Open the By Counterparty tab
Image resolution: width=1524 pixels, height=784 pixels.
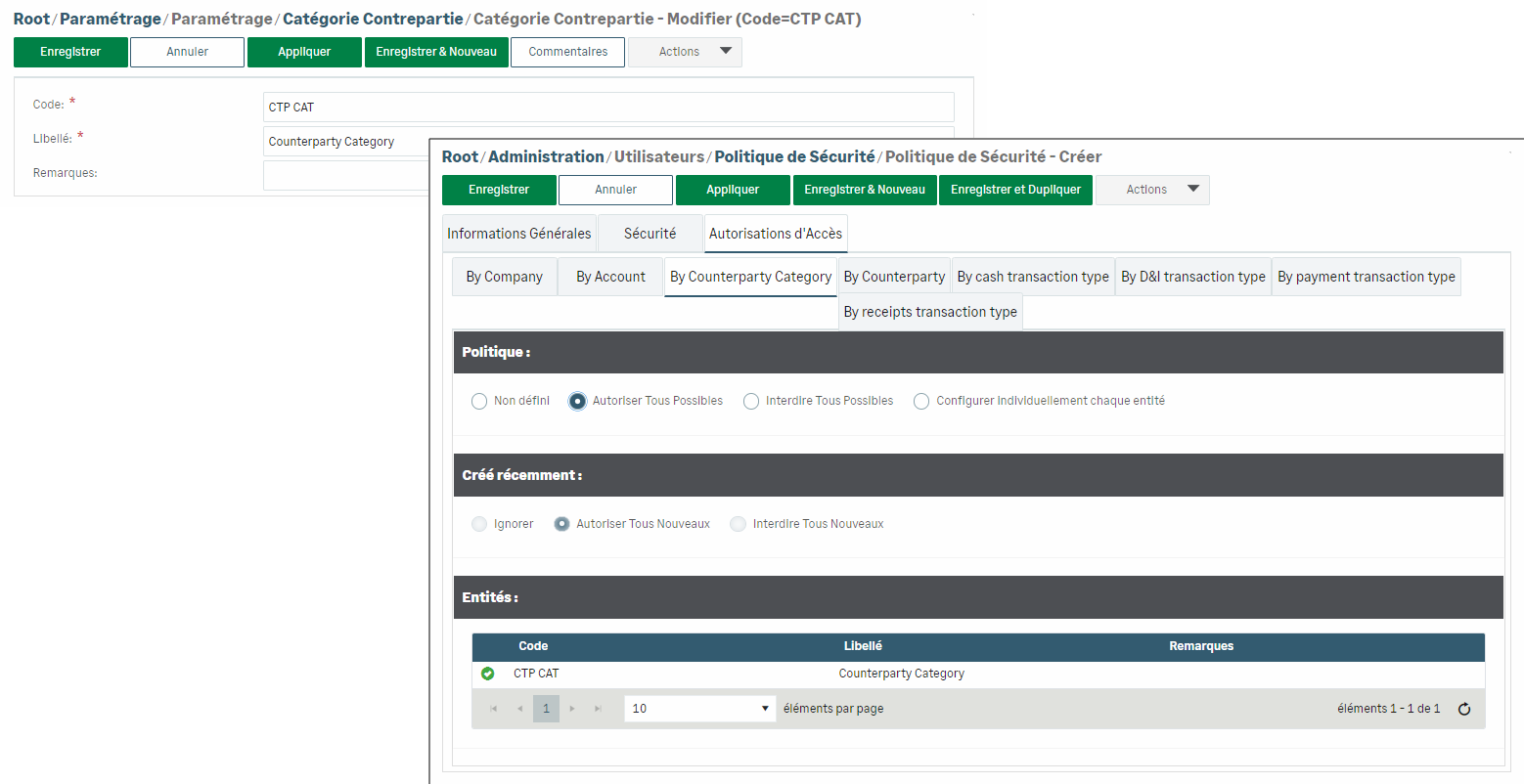click(x=894, y=277)
